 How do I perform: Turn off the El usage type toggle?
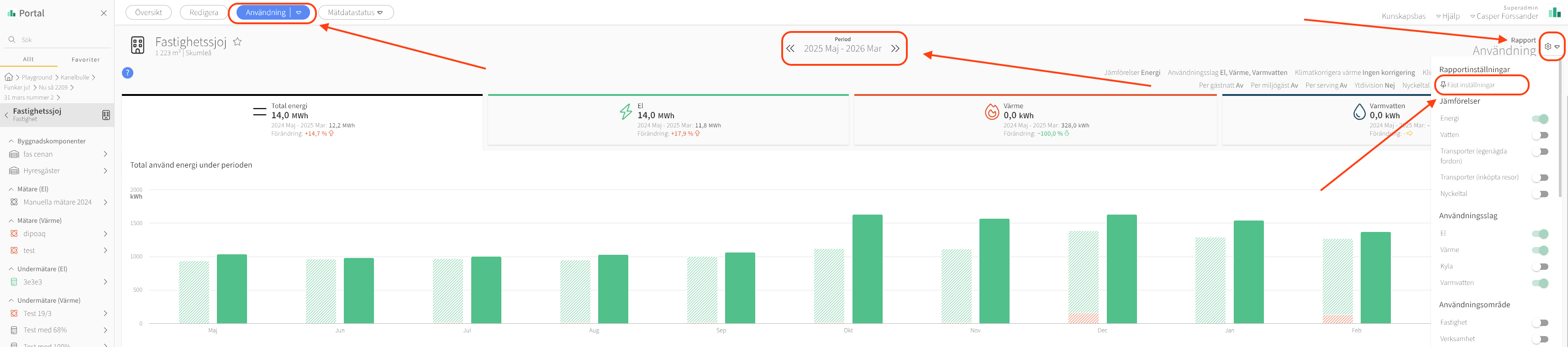(1540, 234)
